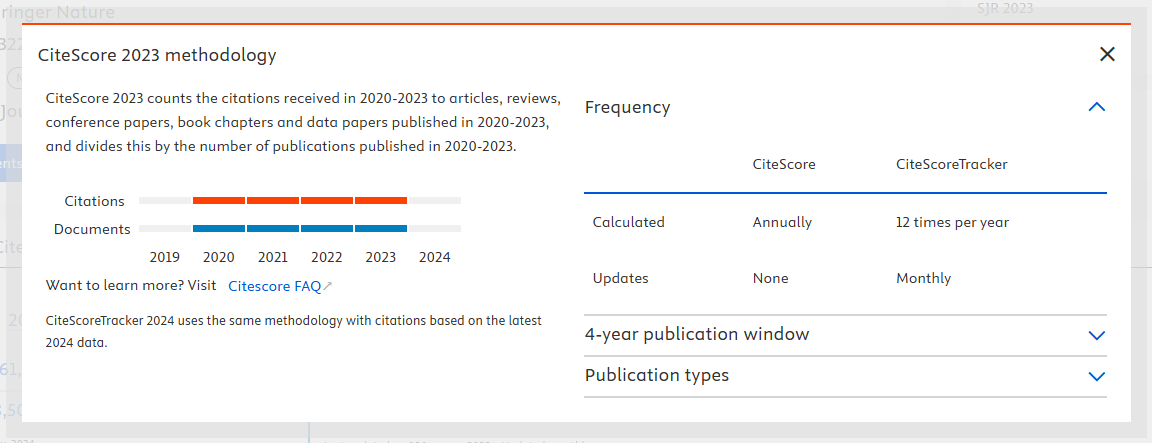1152x443 pixels.
Task: Expand the Publication types chevron
Action: (1096, 376)
